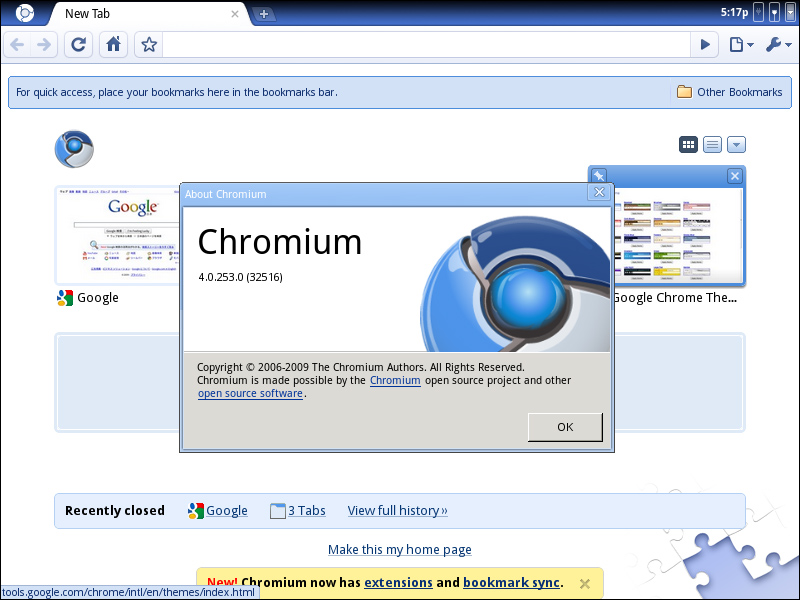Viewport: 800px width, 600px height.
Task: Reload the current page
Action: 78,45
